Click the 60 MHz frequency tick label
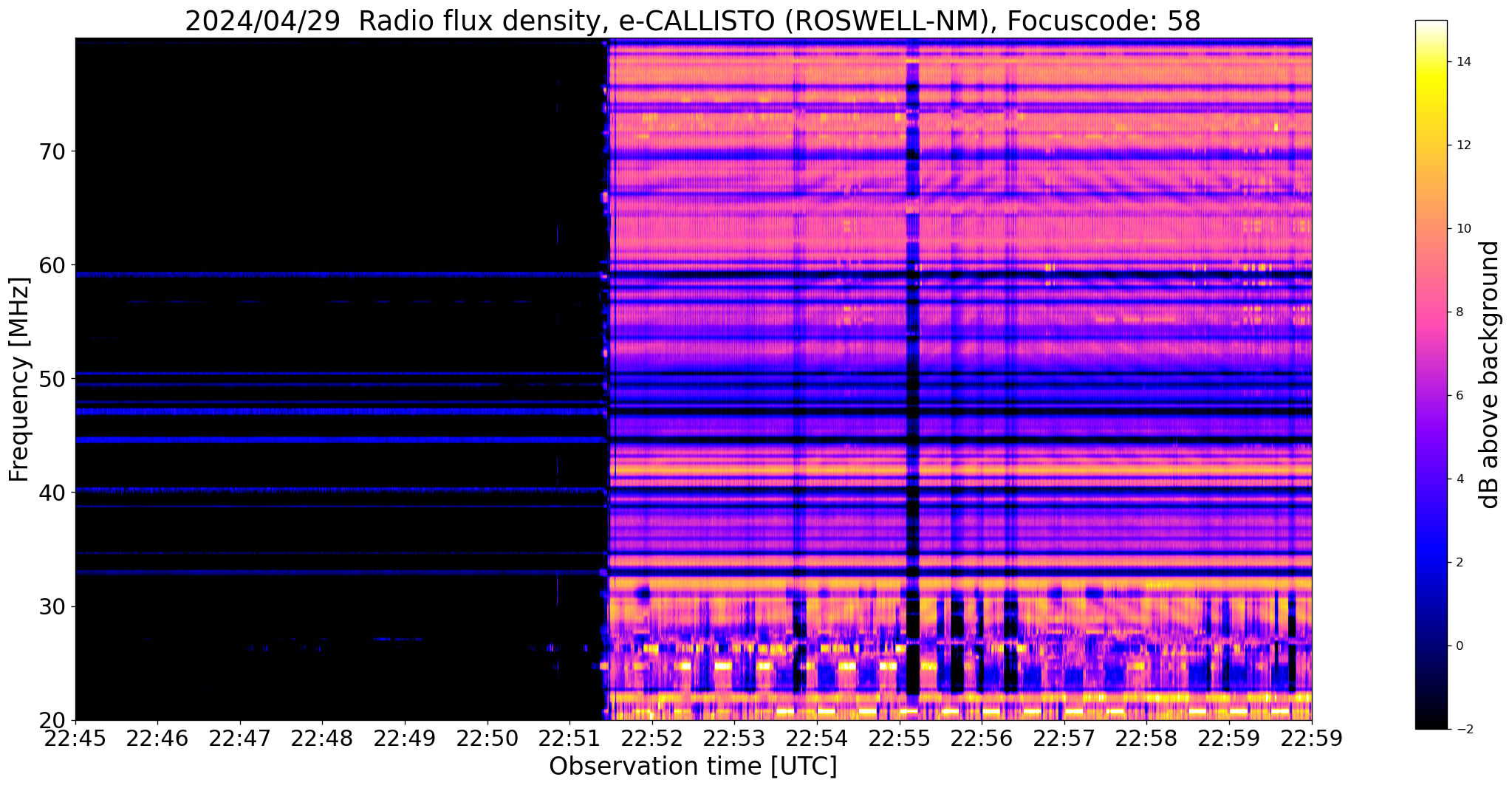 52,265
